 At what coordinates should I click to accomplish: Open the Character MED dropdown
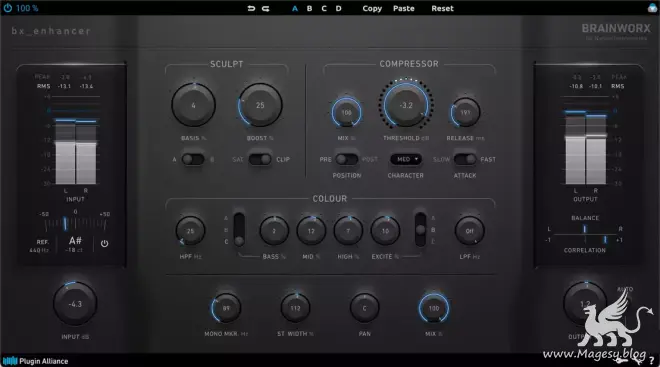406,159
